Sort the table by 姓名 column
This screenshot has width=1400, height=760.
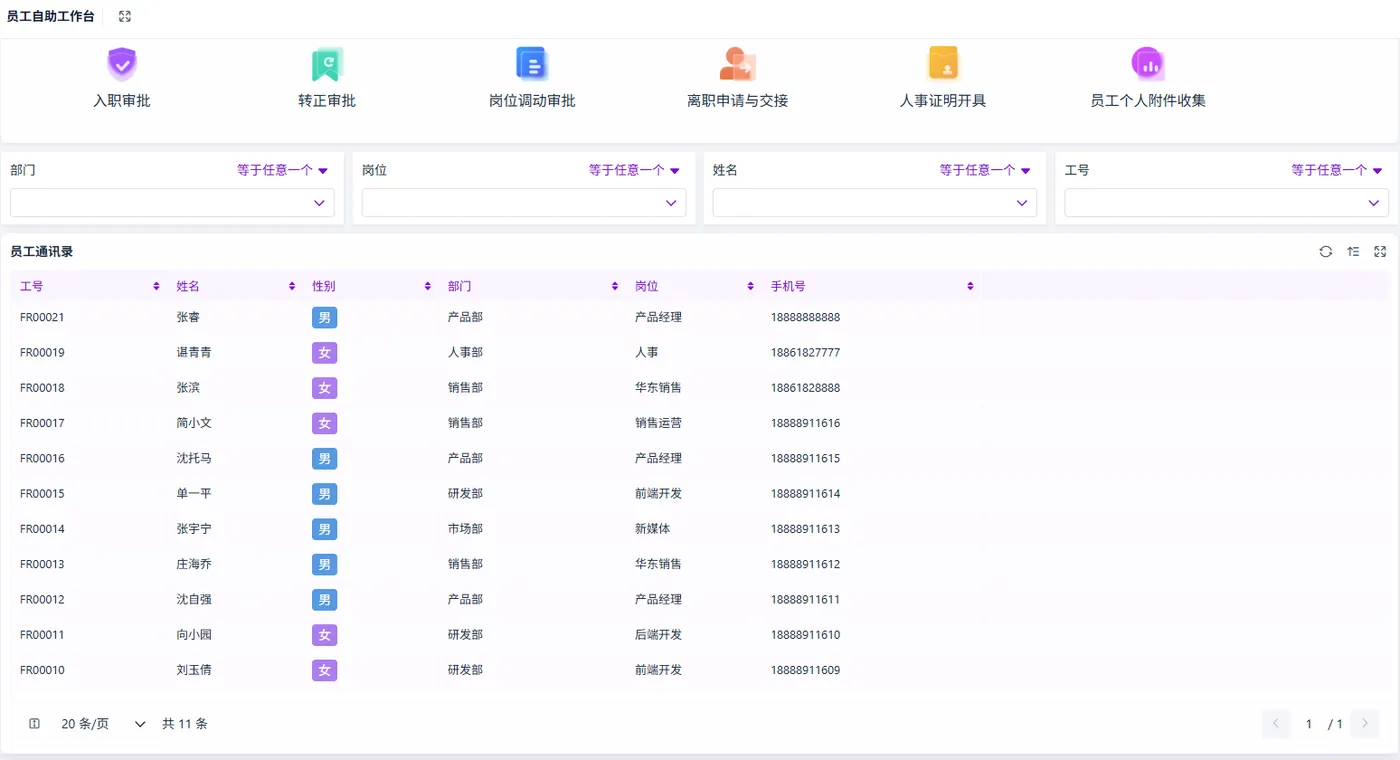click(293, 286)
